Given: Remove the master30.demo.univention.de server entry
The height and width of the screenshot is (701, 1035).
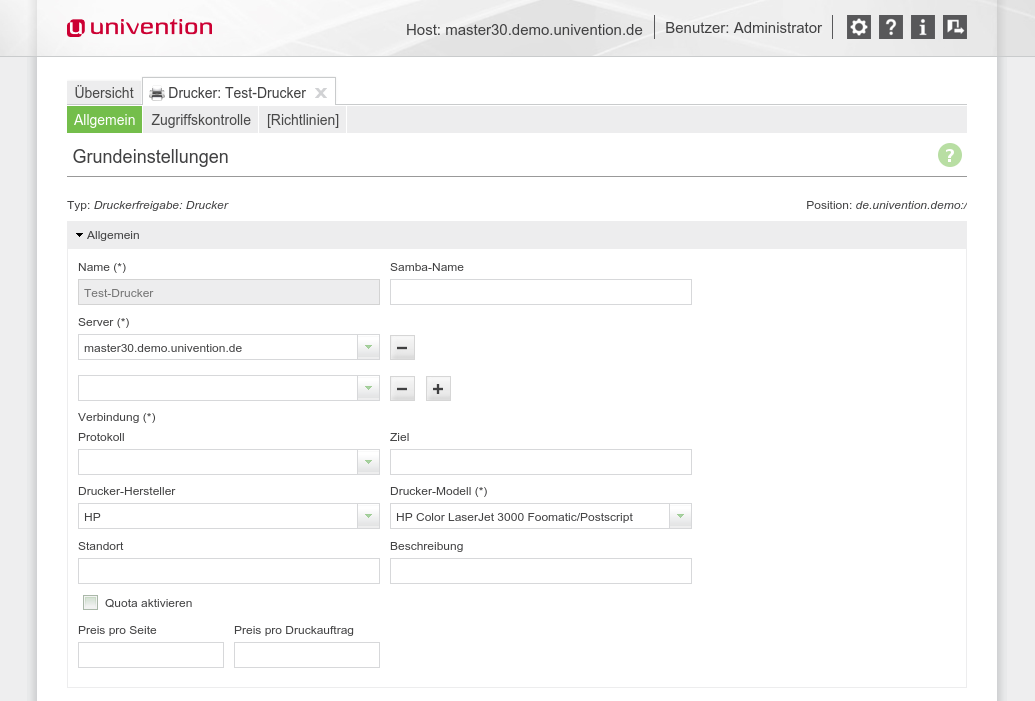Looking at the screenshot, I should tap(402, 348).
